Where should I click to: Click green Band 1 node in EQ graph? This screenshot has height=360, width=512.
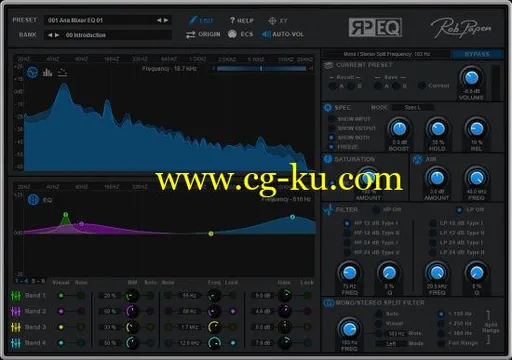point(66,215)
